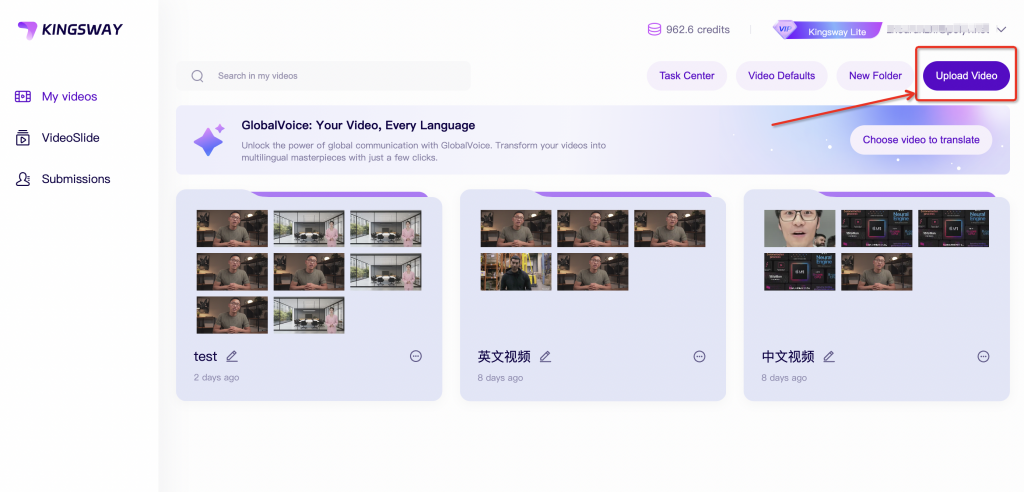Click the glasses face thumbnail in 中文视频
The width and height of the screenshot is (1024, 492).
[800, 229]
